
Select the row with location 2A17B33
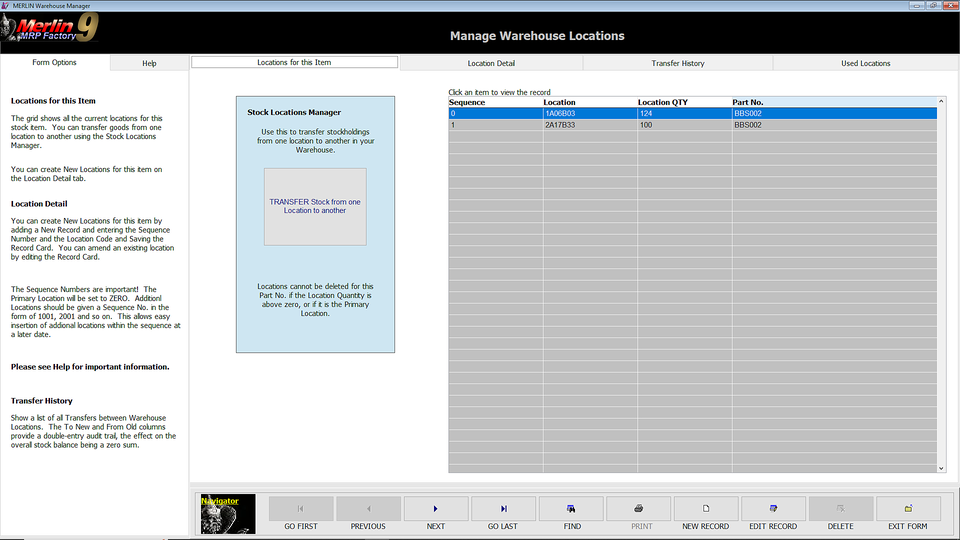pos(590,125)
